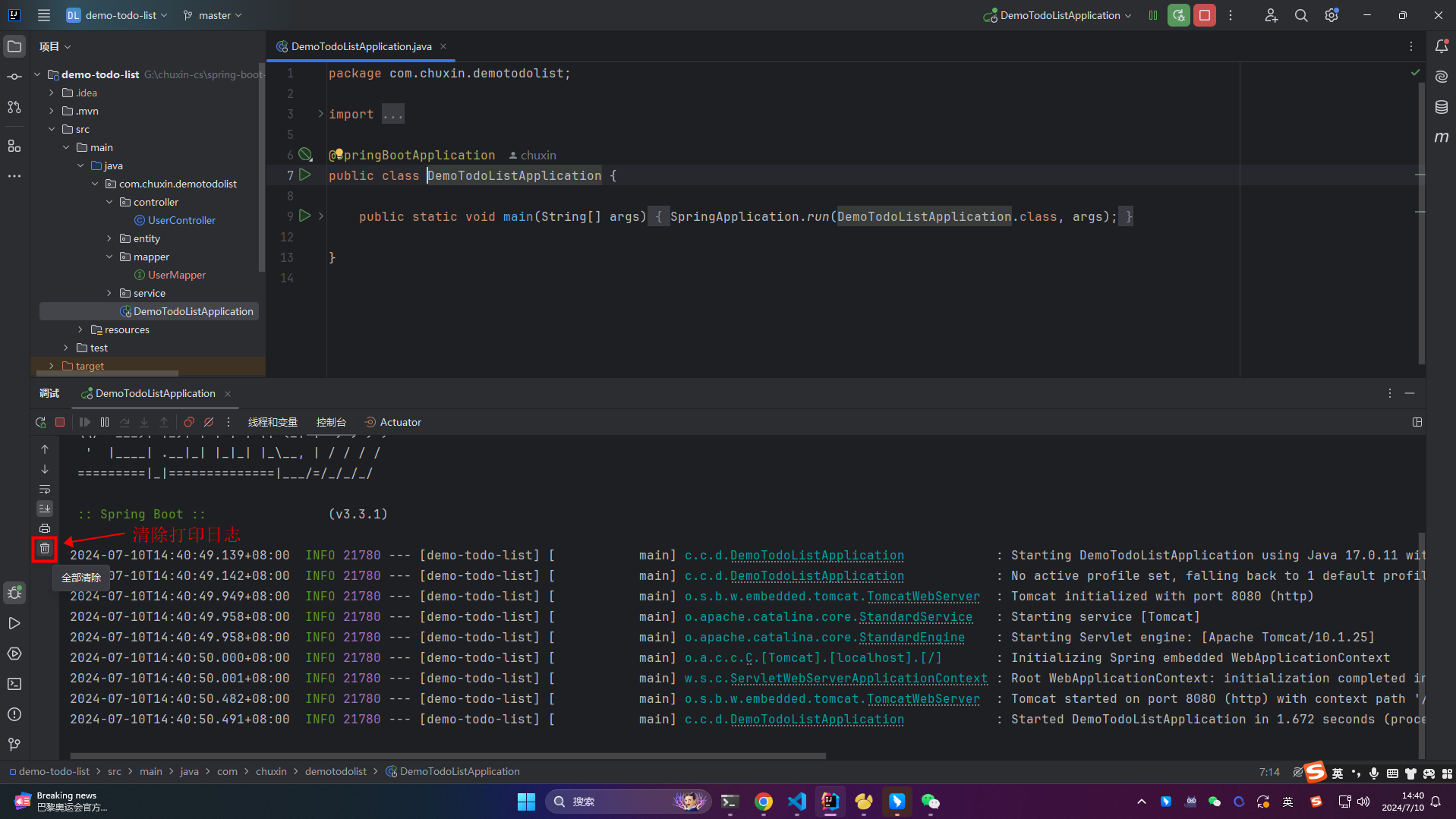Open the Notifications panel bell icon
This screenshot has width=1456, height=819.
tap(1442, 46)
